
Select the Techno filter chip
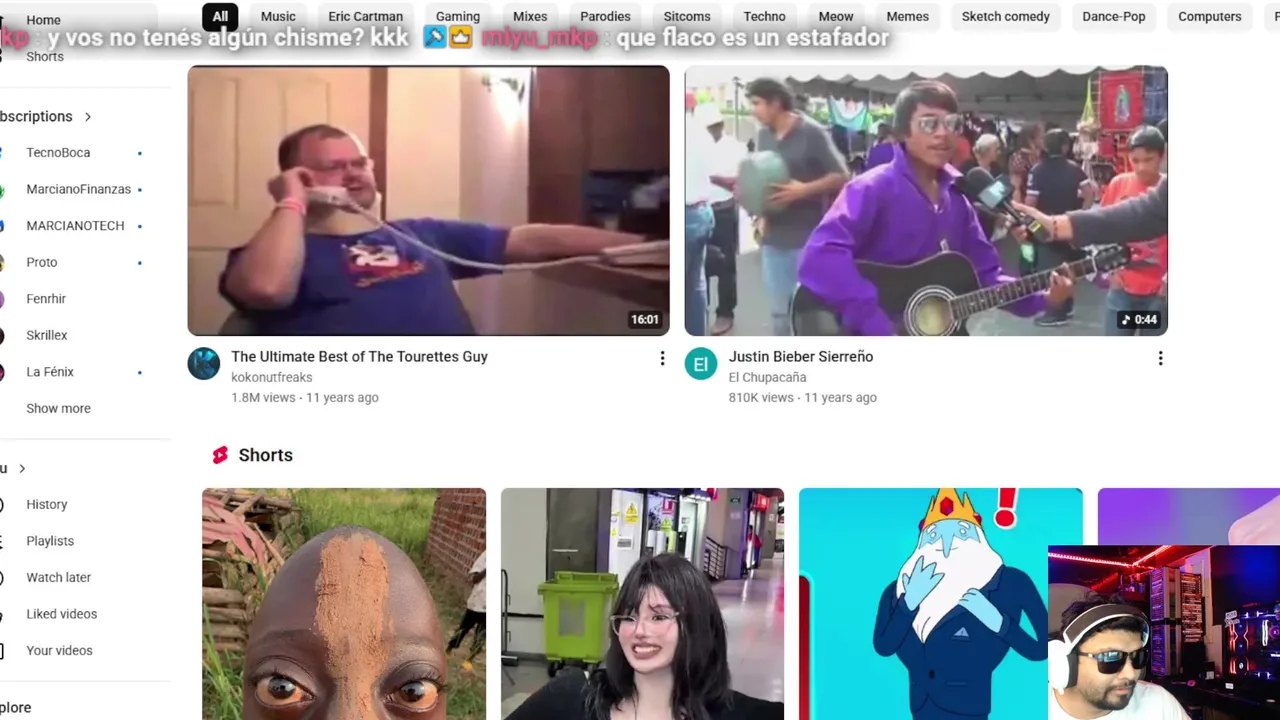pos(765,16)
